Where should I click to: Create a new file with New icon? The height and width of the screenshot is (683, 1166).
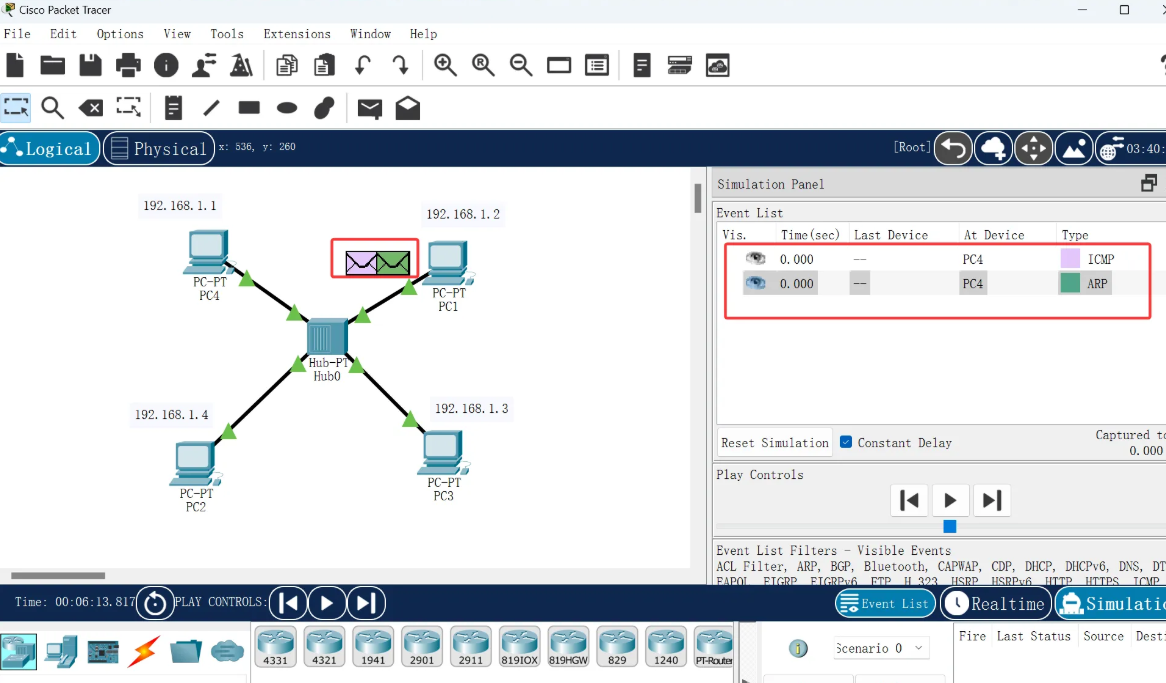click(15, 65)
